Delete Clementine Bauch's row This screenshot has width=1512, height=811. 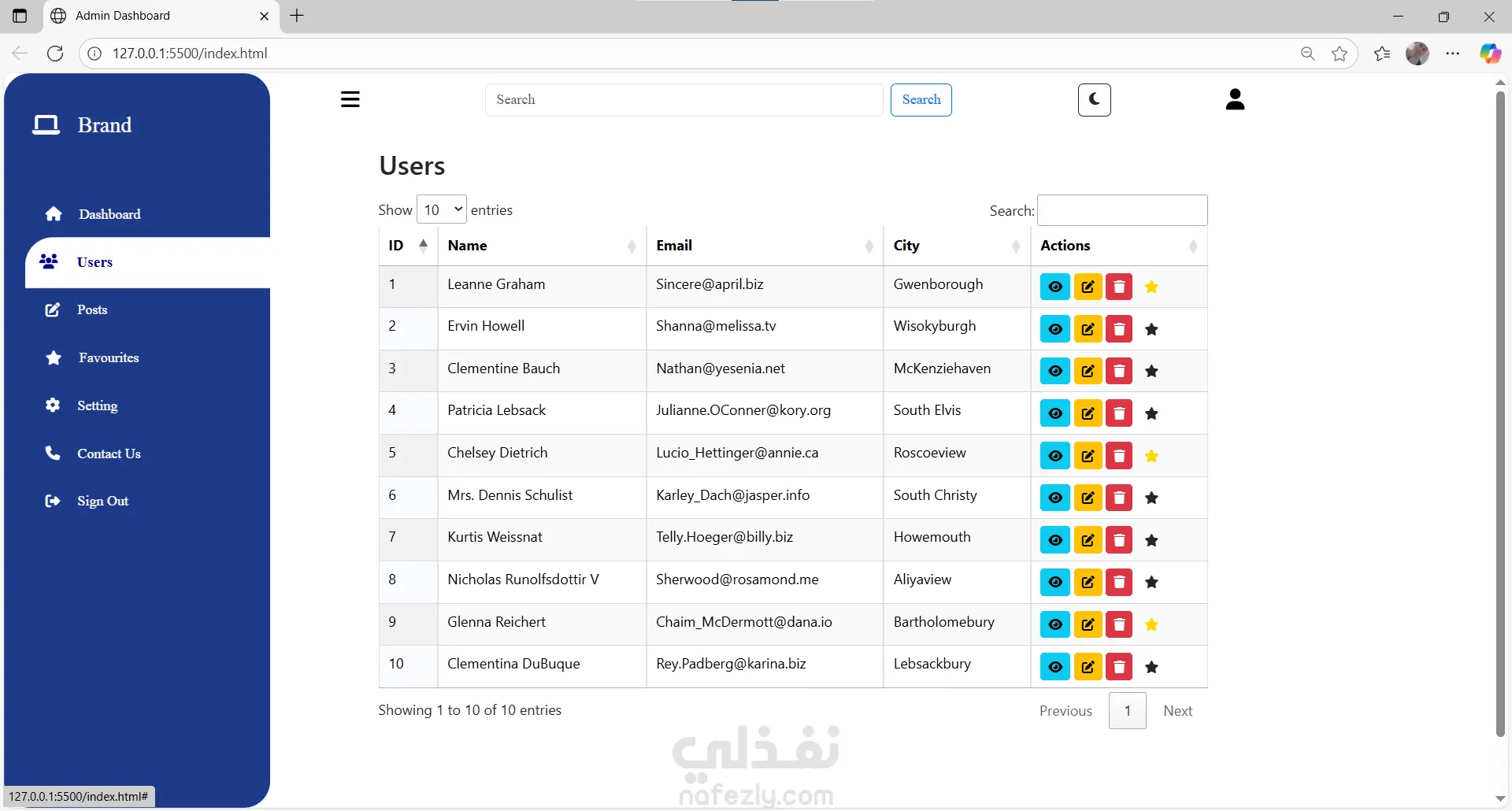[1119, 371]
